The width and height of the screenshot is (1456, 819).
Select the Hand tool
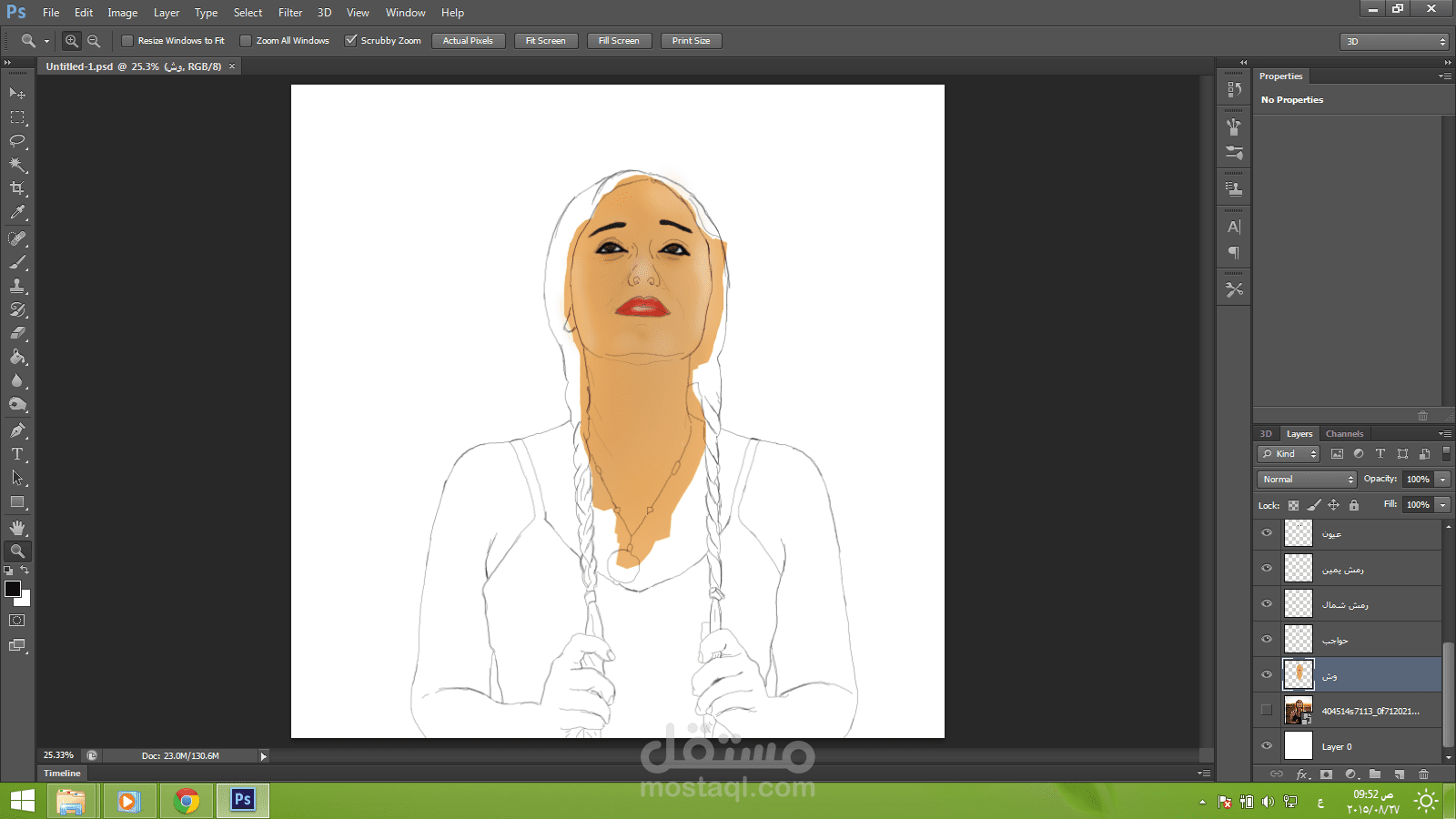click(17, 528)
